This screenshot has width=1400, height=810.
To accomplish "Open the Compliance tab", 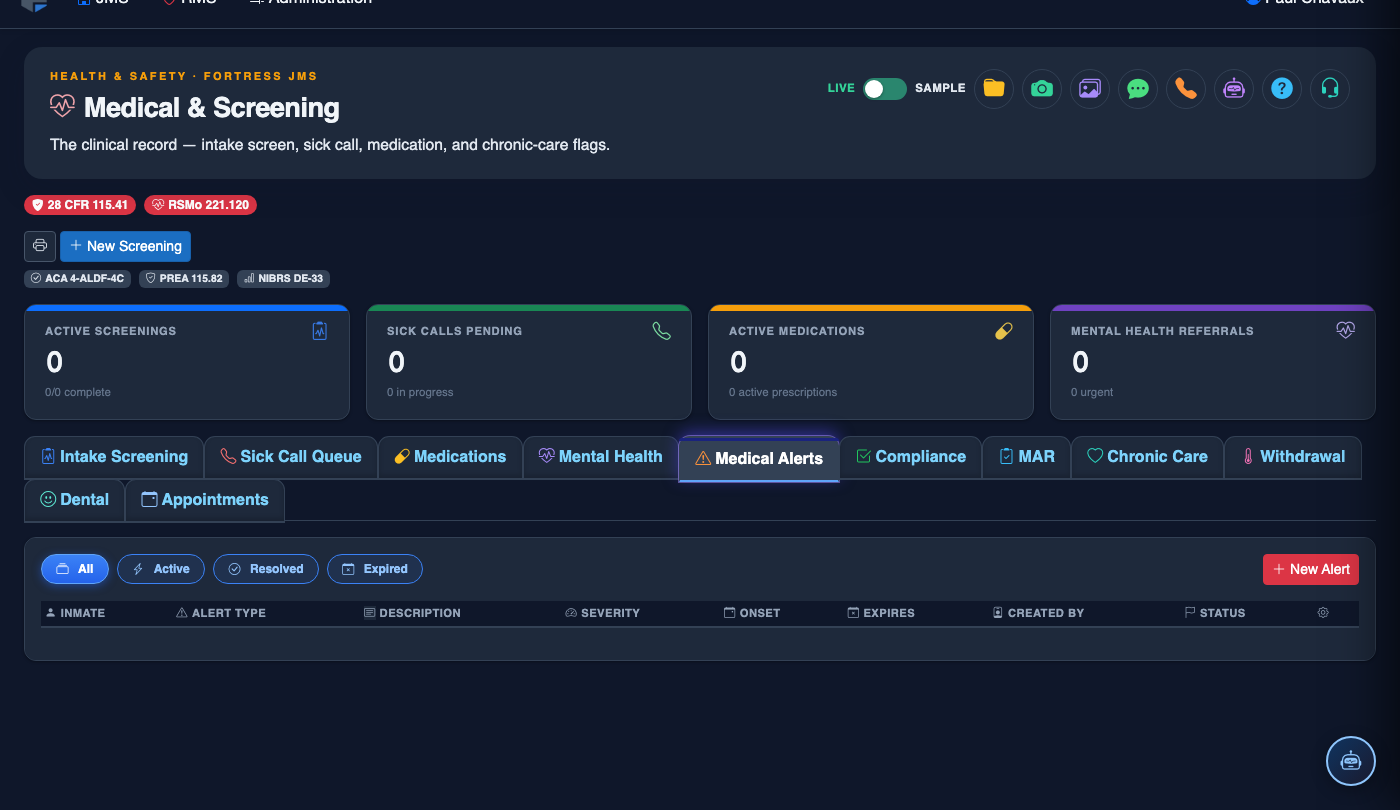I will click(911, 457).
